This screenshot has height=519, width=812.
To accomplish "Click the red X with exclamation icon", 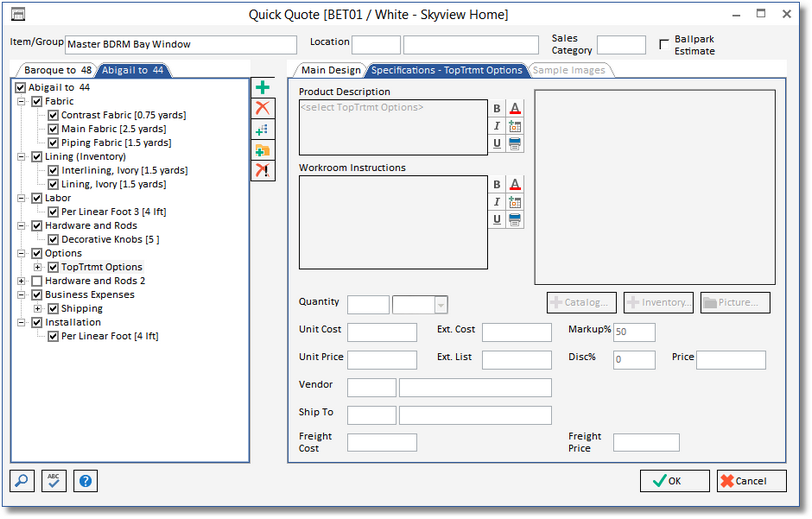I will 263,170.
